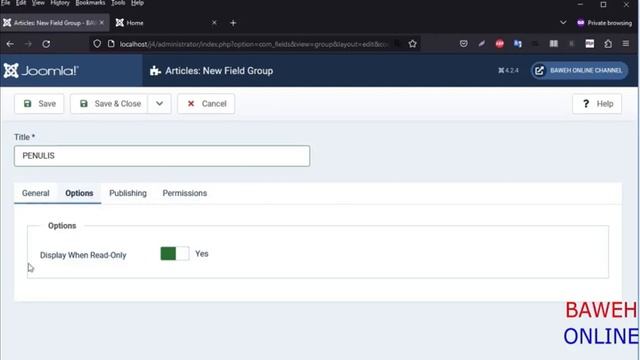
Task: Save the field group
Action: point(39,104)
